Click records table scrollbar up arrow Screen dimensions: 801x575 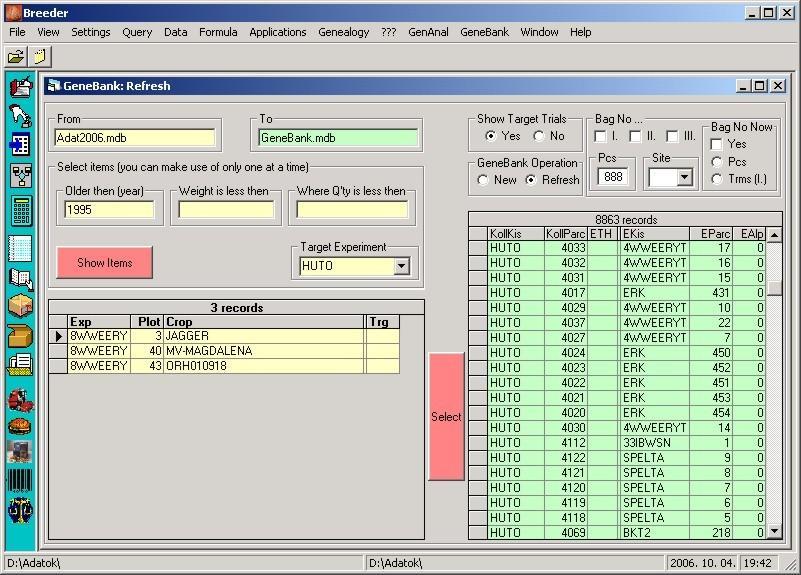point(774,235)
